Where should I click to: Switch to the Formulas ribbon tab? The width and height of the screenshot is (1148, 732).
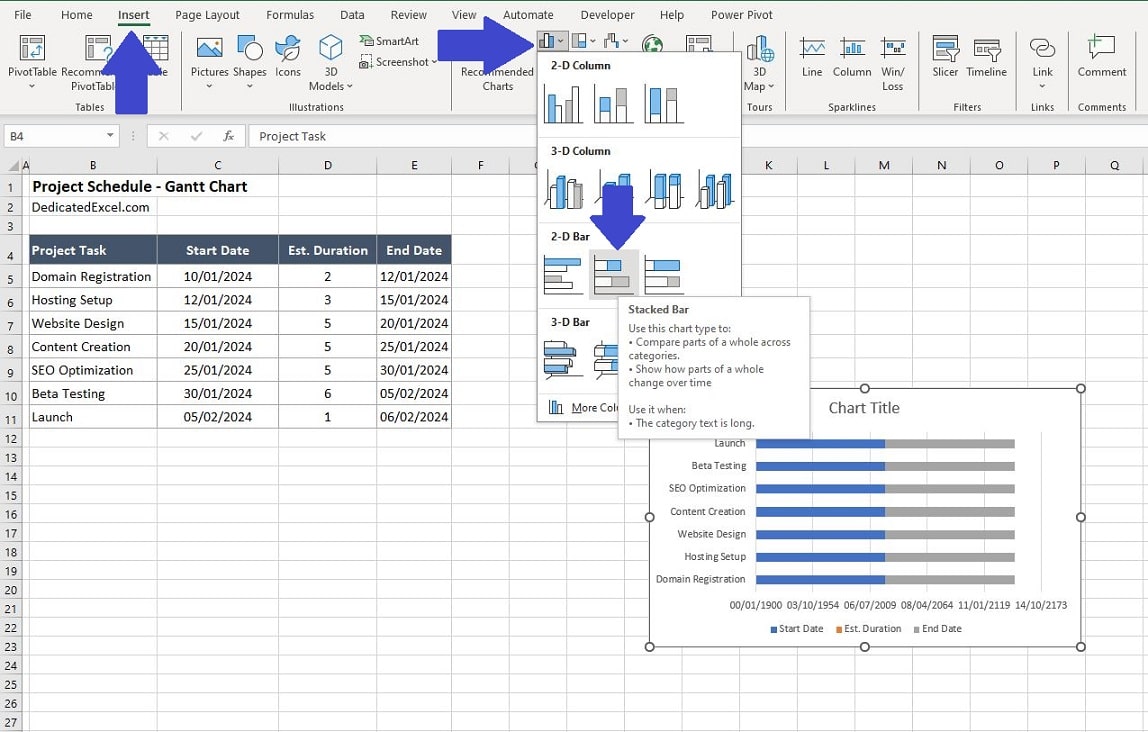tap(289, 14)
